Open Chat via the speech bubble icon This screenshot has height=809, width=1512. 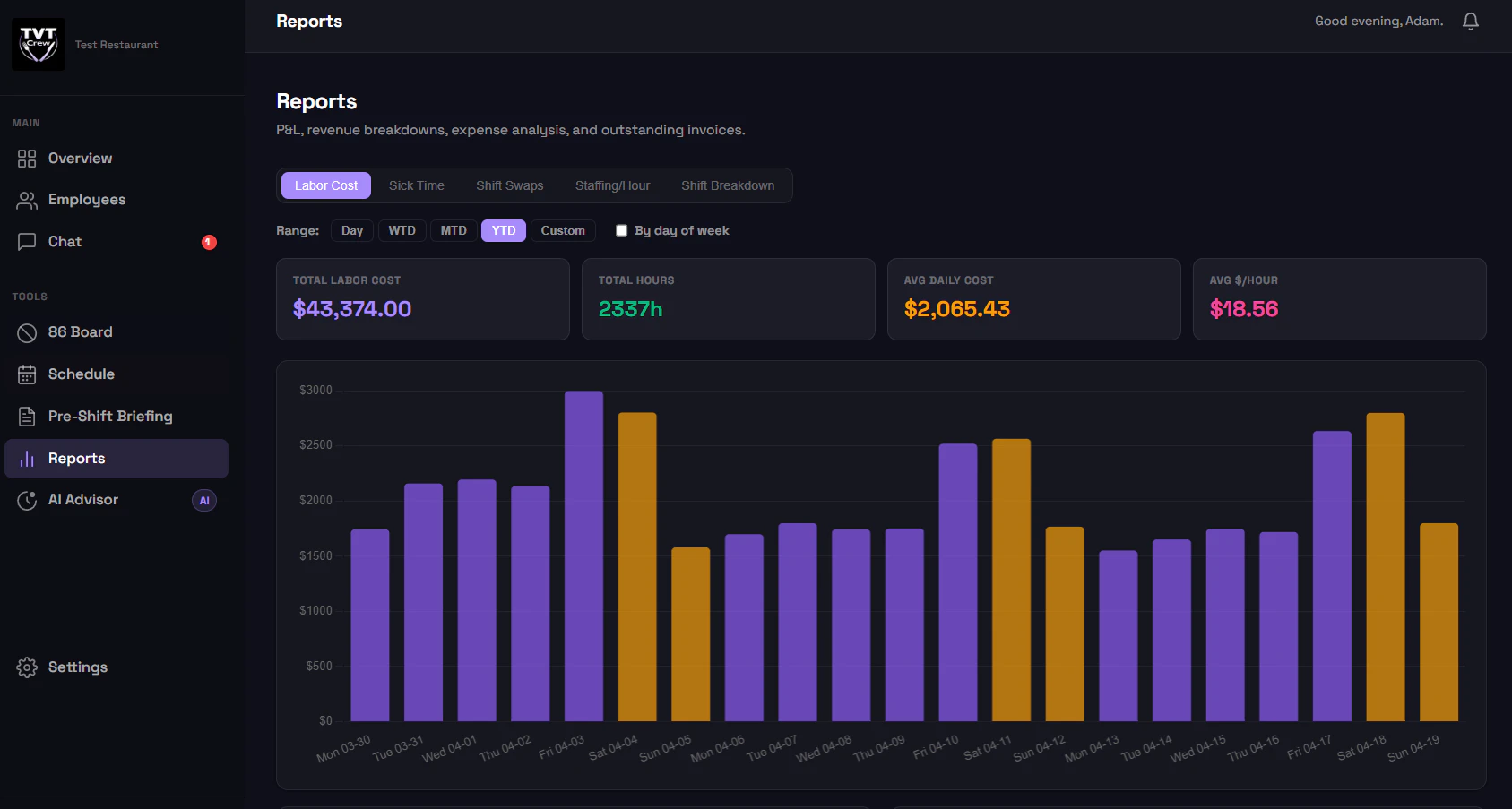[27, 242]
